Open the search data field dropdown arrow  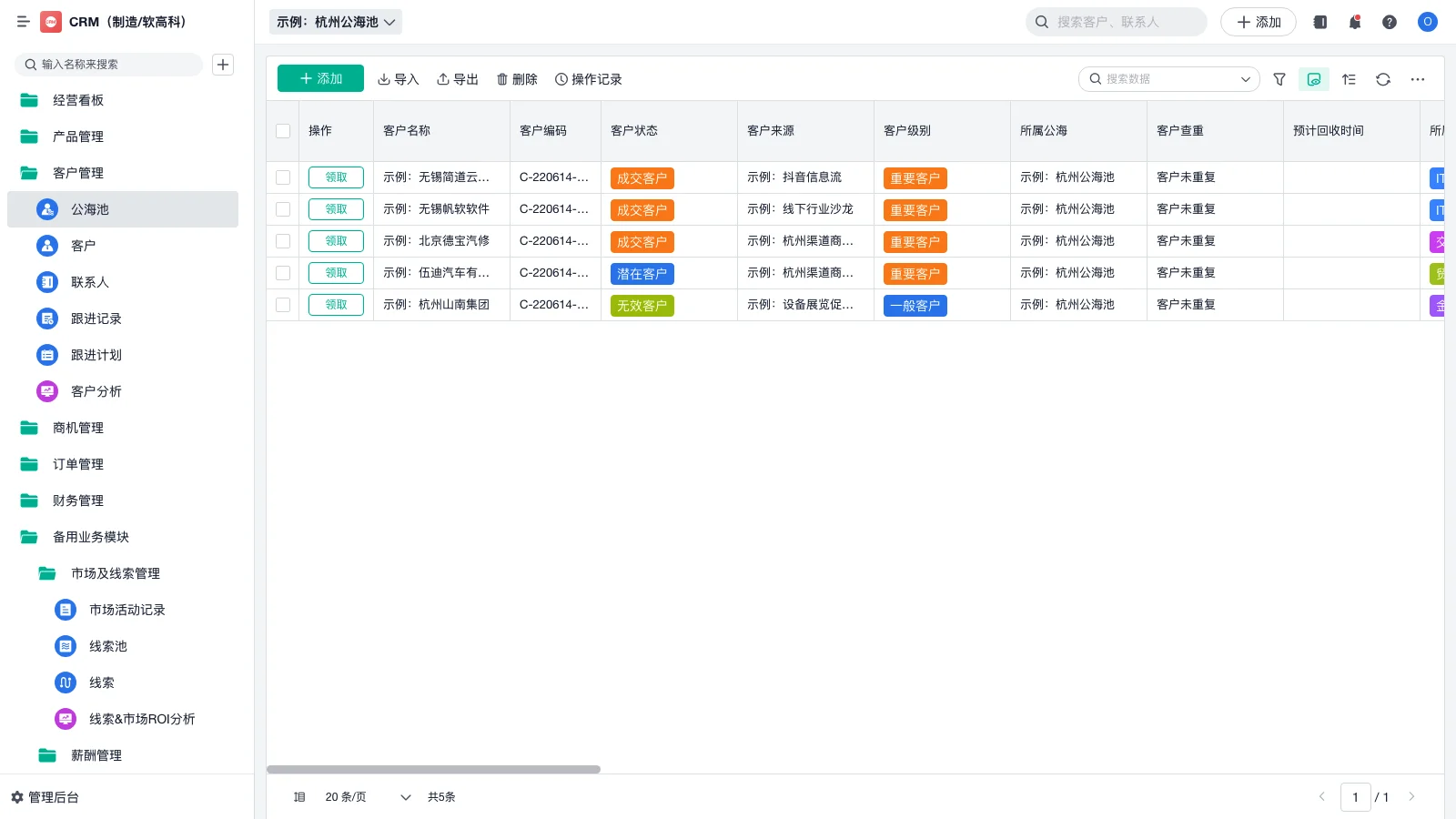click(x=1246, y=79)
